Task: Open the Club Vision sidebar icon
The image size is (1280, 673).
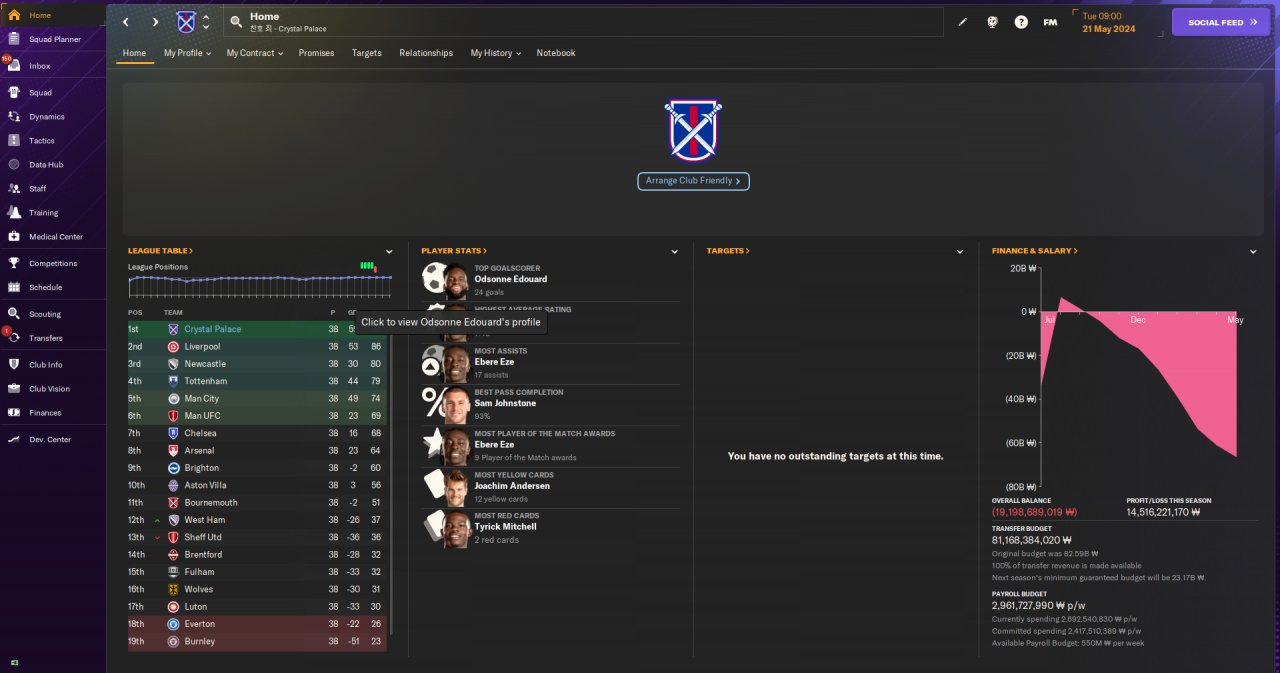Action: [x=14, y=389]
